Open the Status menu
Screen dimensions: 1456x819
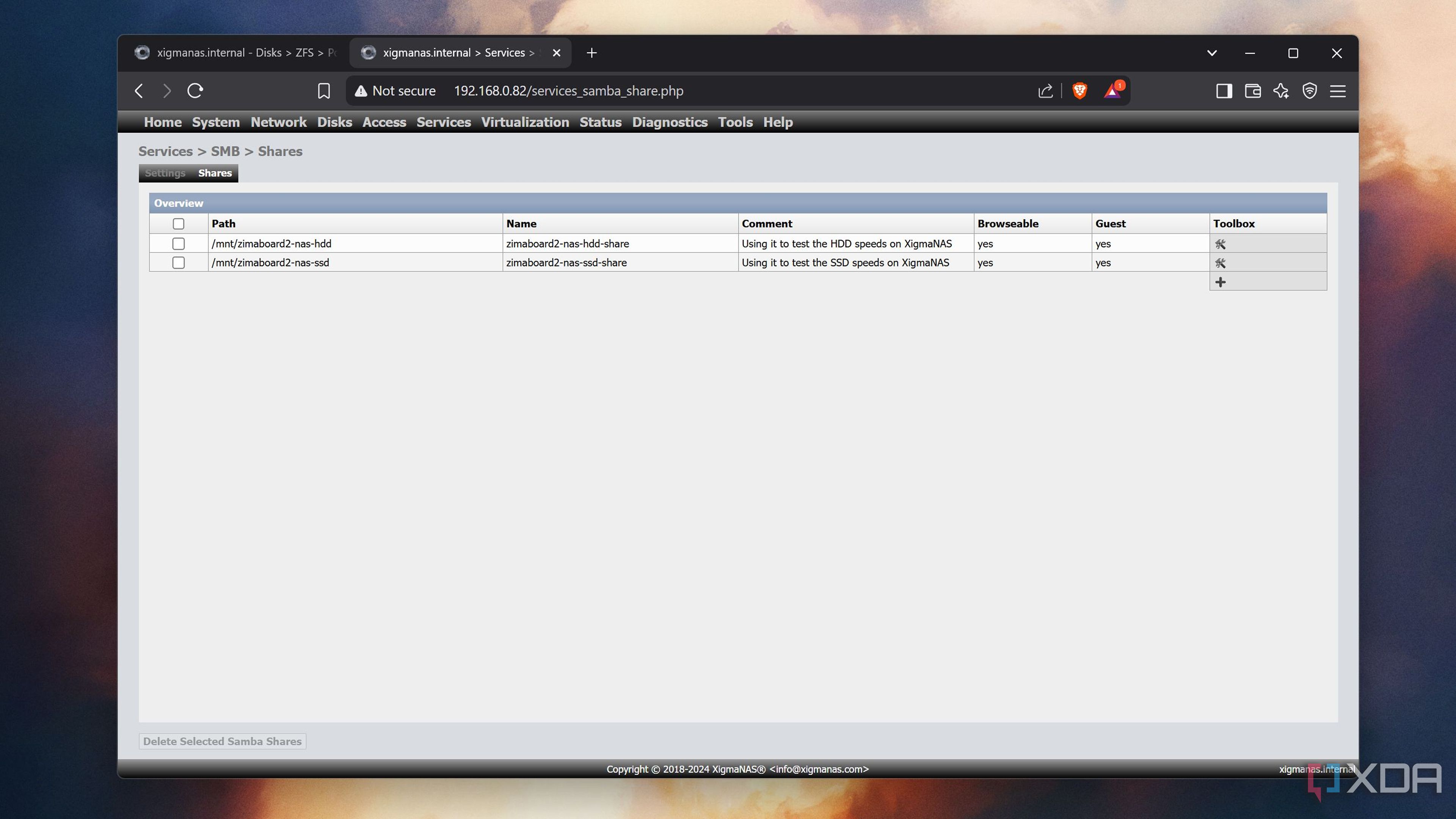(600, 122)
